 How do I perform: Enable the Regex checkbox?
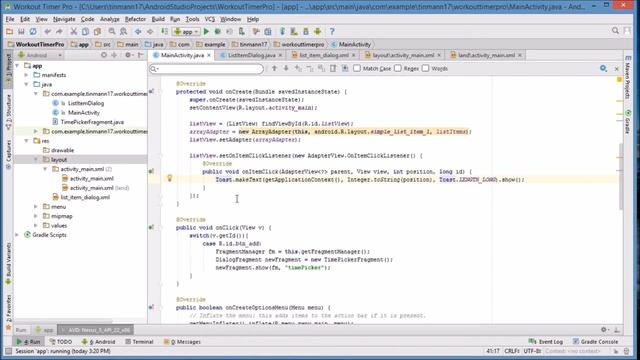click(398, 68)
